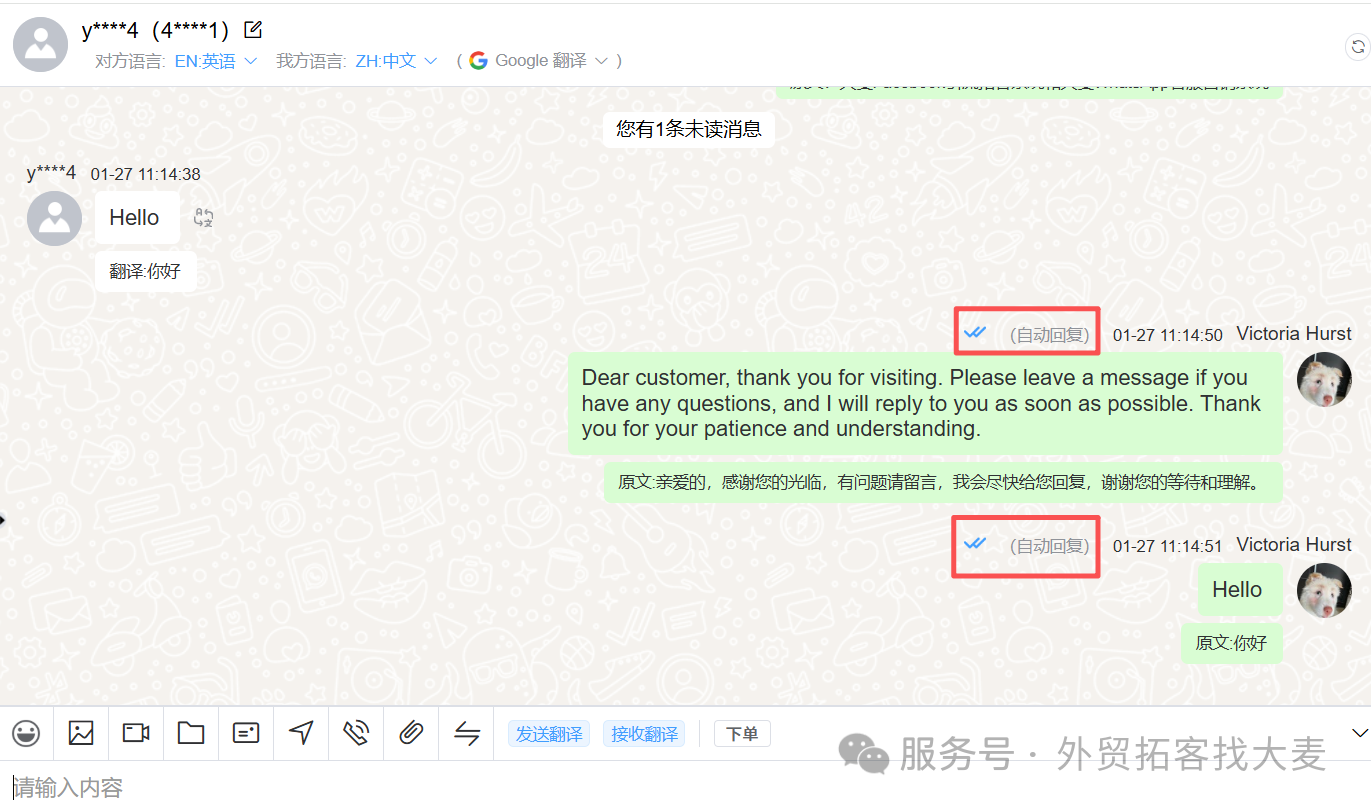Click 自动回复 label on 11:14:51 message
The image size is (1371, 810).
1049,546
